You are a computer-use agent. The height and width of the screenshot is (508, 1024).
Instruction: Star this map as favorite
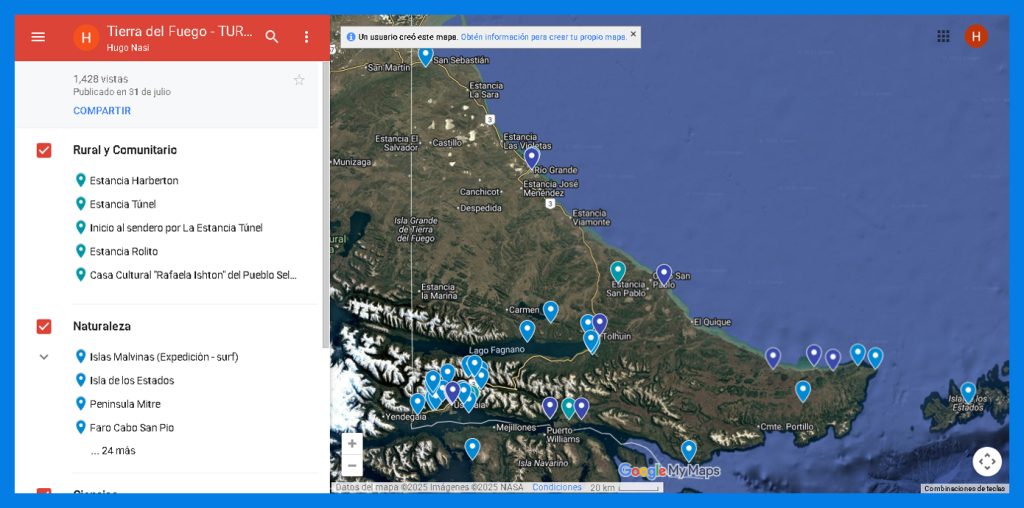coord(299,80)
